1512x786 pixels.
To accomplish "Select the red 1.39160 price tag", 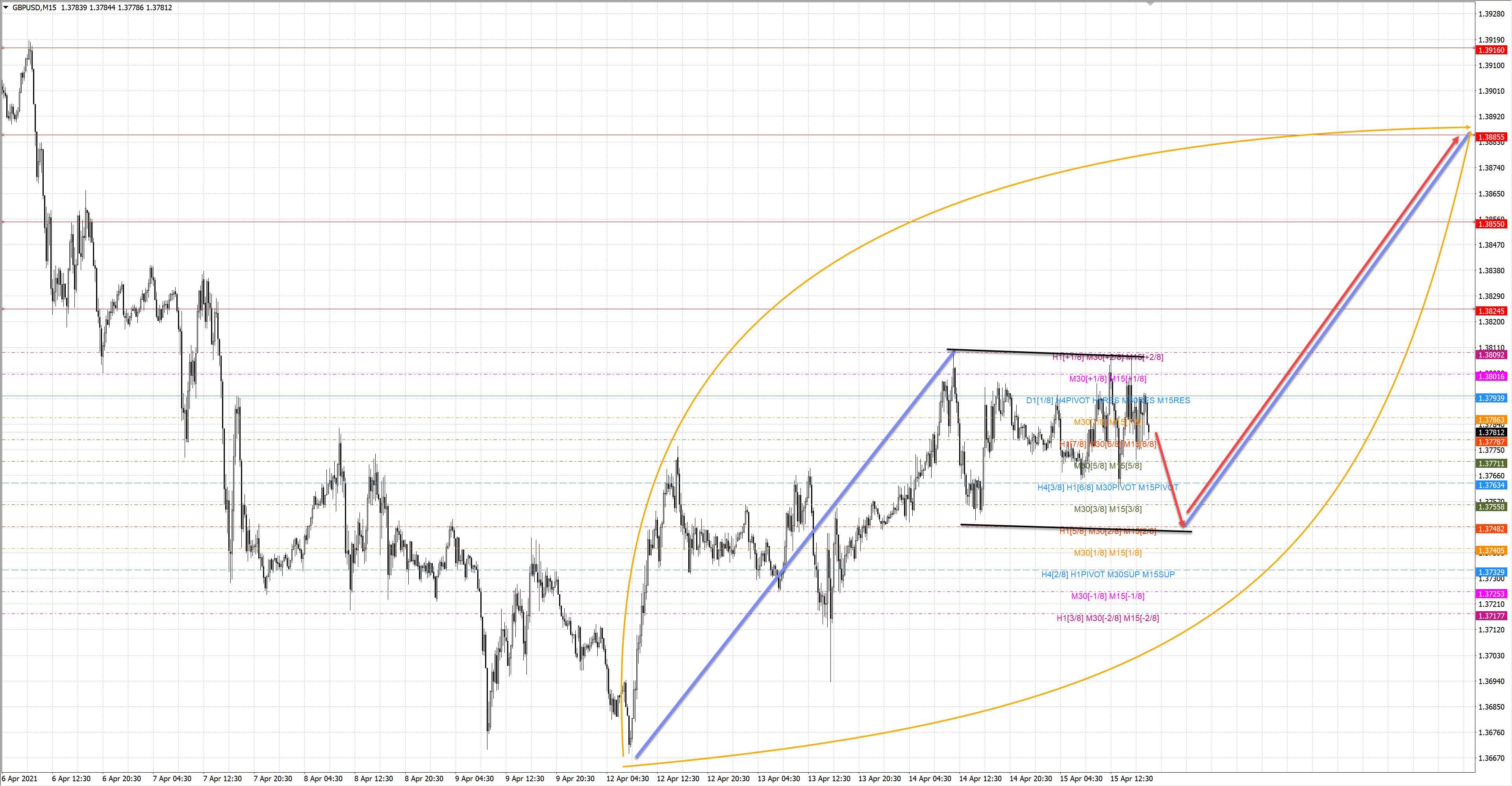I will pos(1491,50).
